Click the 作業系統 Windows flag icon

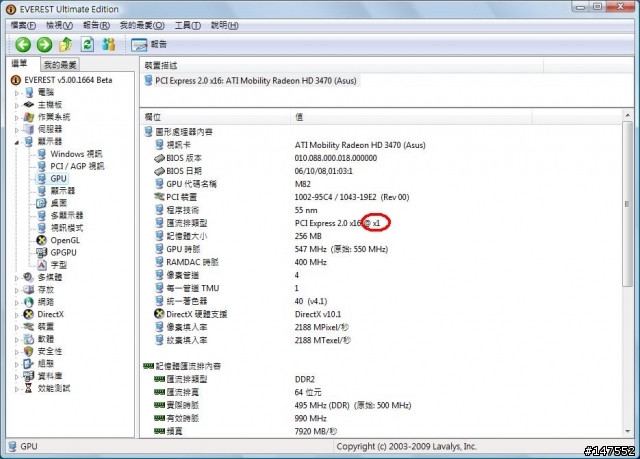click(x=29, y=117)
